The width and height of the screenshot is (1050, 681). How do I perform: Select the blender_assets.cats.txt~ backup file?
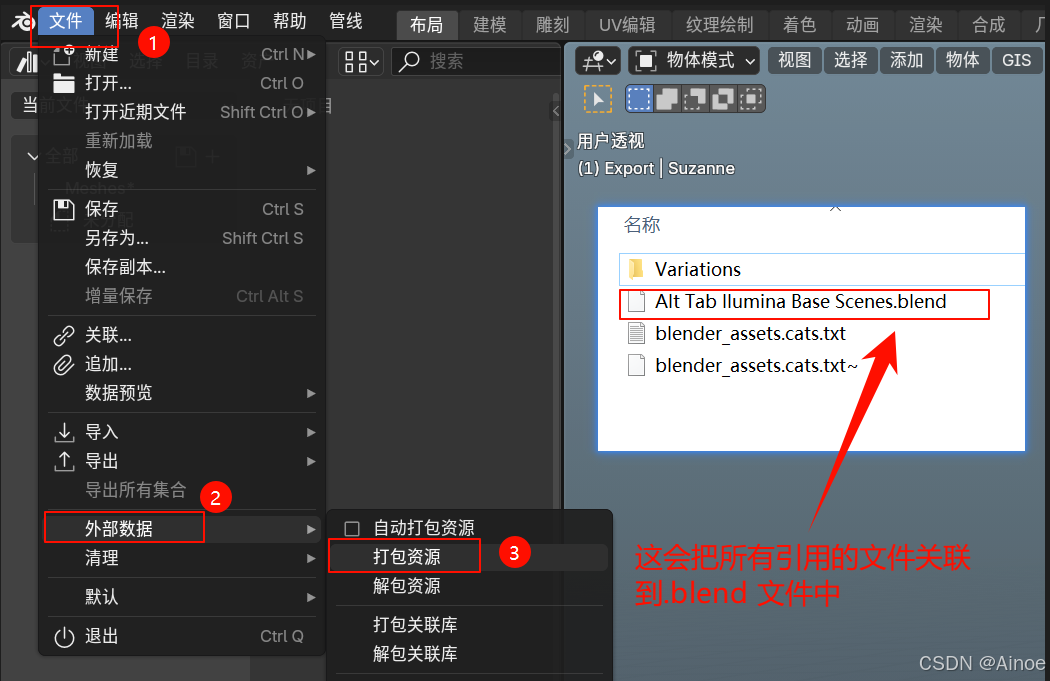point(822,366)
